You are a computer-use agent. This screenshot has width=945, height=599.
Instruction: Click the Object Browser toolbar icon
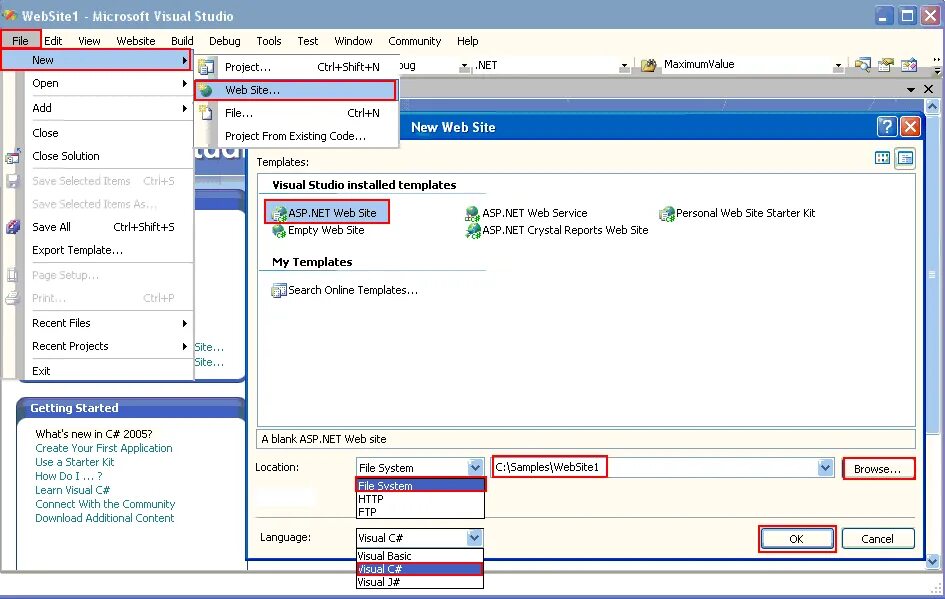[x=909, y=64]
